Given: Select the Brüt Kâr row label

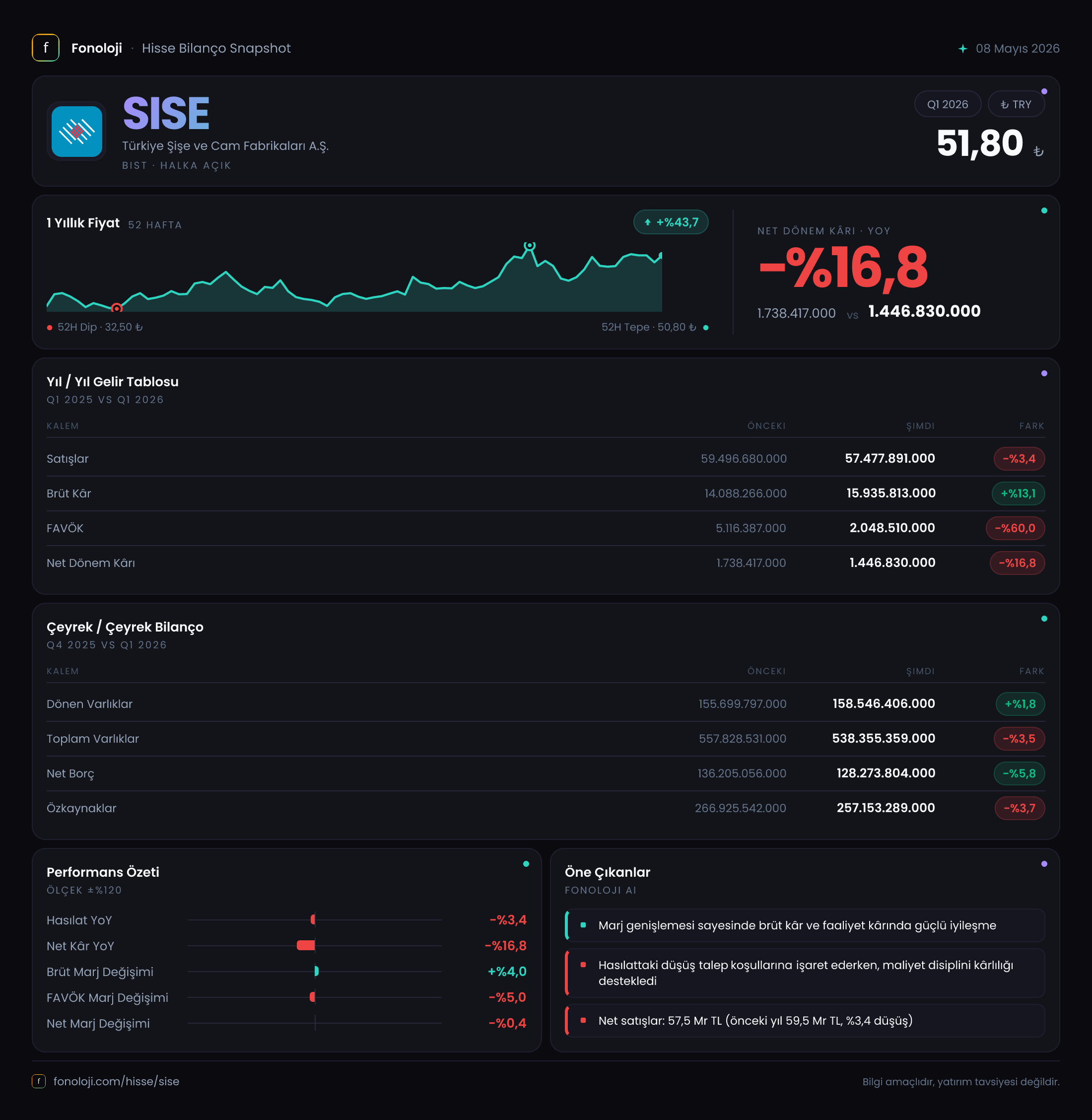Looking at the screenshot, I should pos(69,493).
